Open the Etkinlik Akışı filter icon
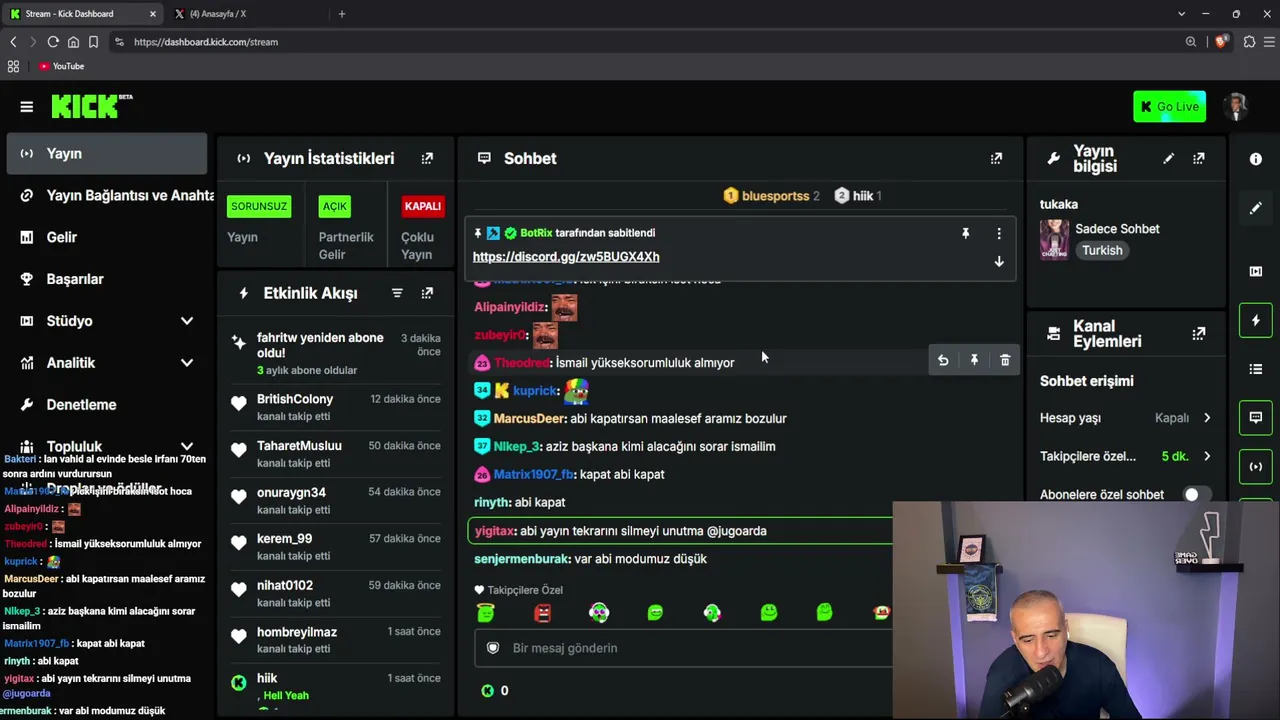 coord(397,293)
